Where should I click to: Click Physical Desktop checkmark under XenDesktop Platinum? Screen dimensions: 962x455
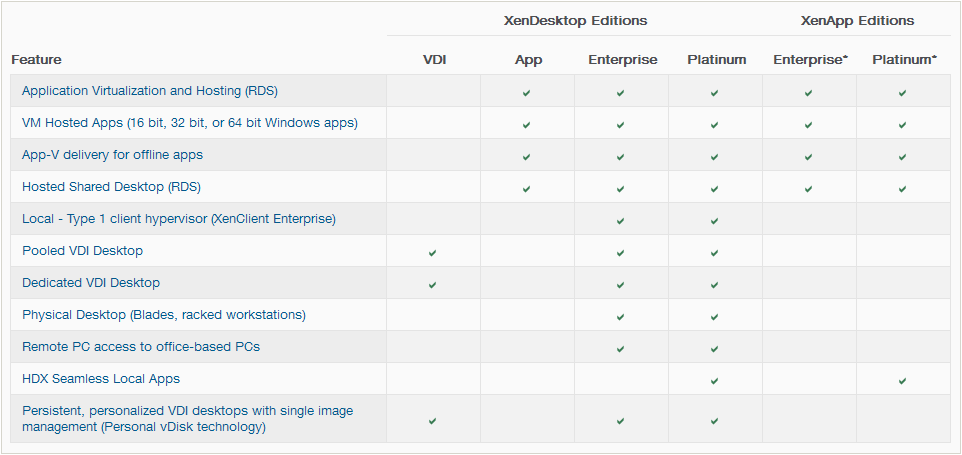714,317
